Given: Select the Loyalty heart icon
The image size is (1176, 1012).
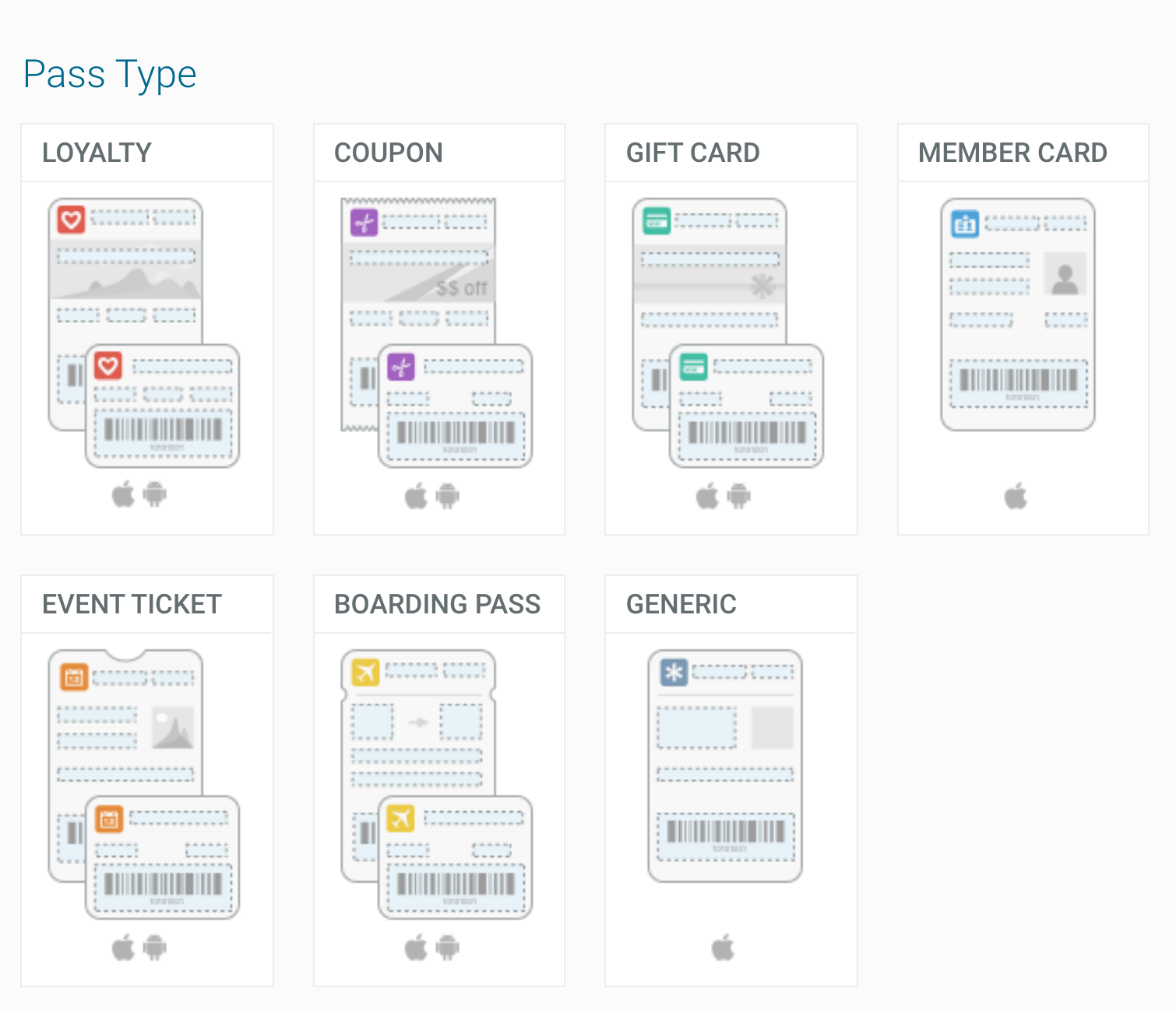Looking at the screenshot, I should pos(71,220).
